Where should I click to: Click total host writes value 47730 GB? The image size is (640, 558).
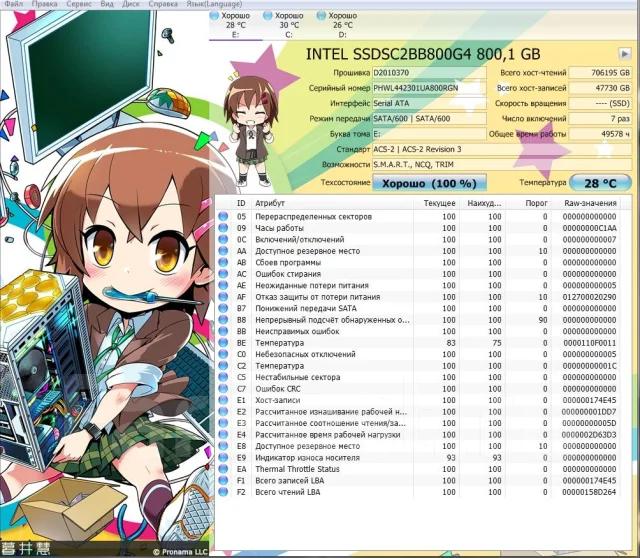(600, 88)
